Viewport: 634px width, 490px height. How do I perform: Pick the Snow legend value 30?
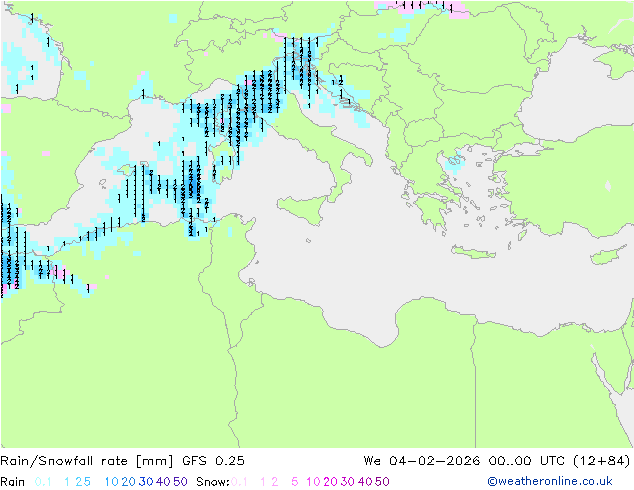pos(348,482)
